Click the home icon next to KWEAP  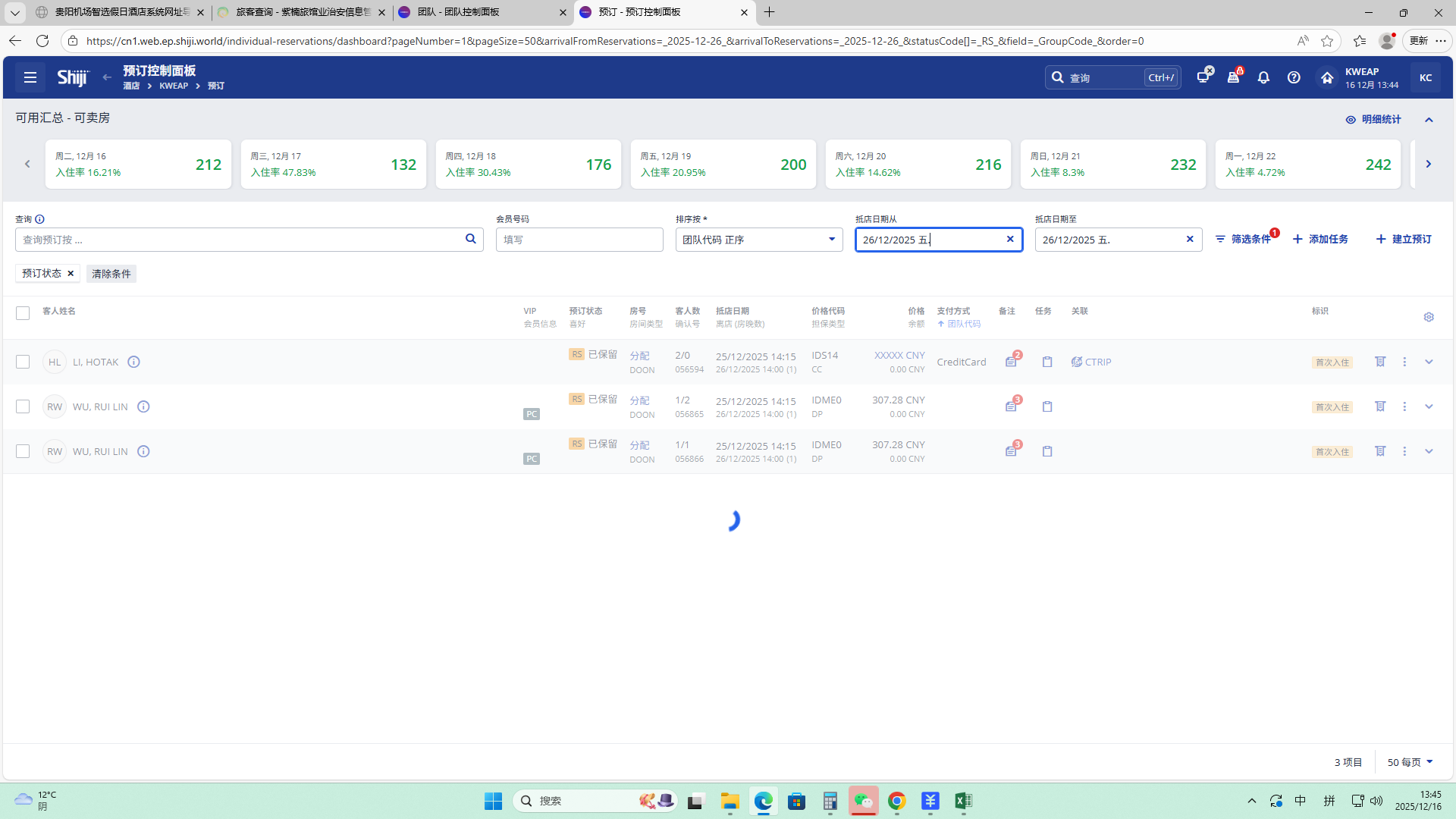pos(1326,77)
